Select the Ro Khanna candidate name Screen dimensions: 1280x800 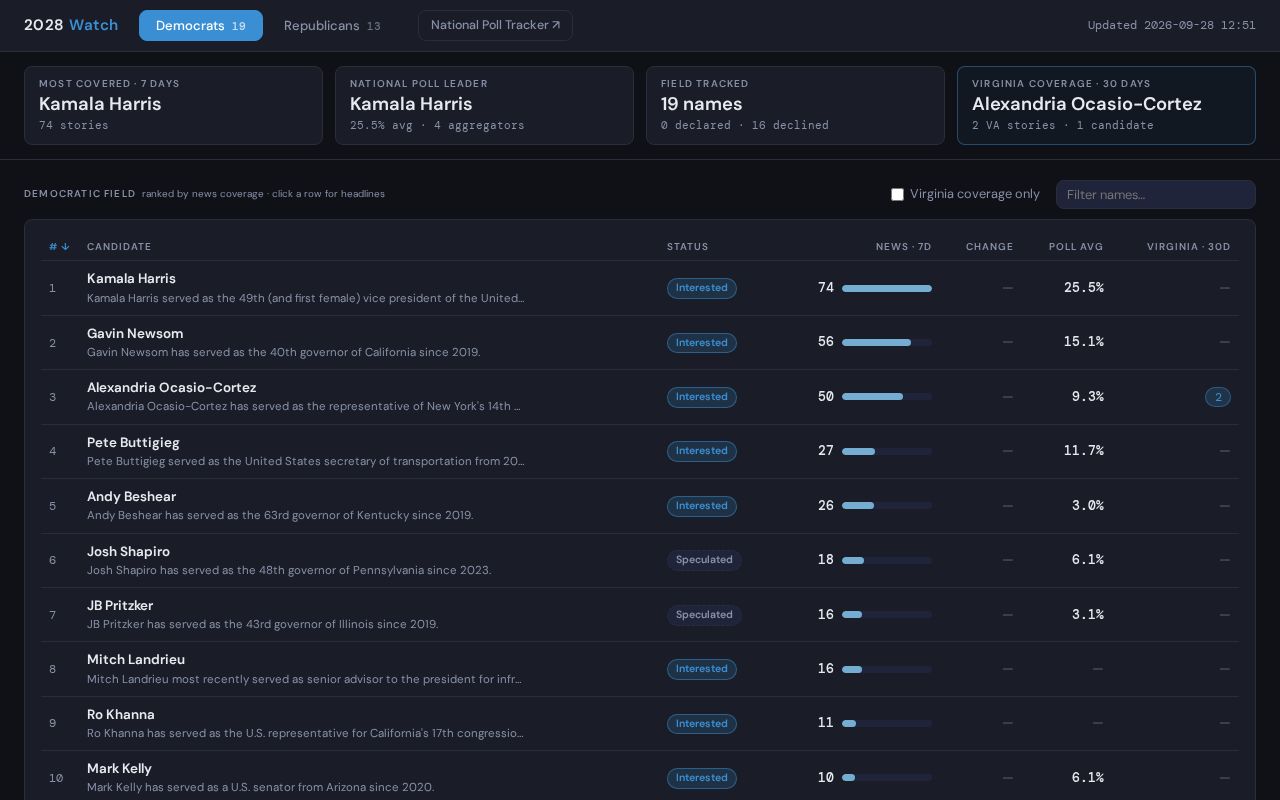point(121,714)
